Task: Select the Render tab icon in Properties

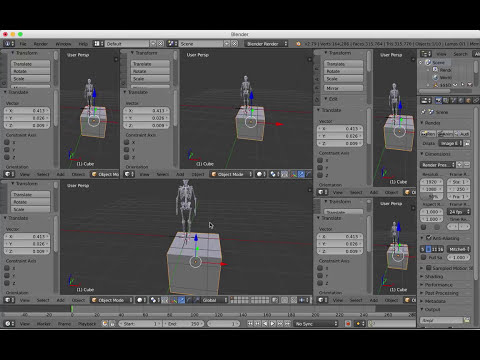Action: 438,100
